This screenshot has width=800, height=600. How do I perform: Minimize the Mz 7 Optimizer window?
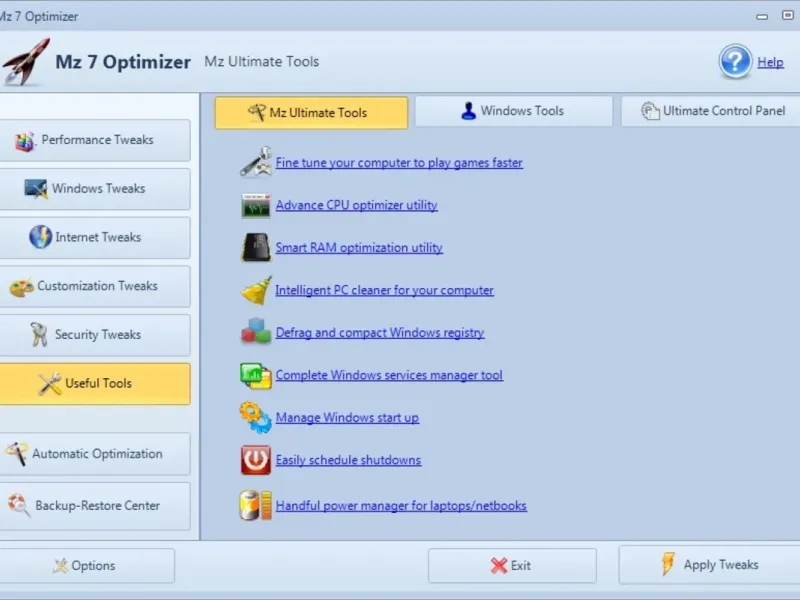point(762,16)
